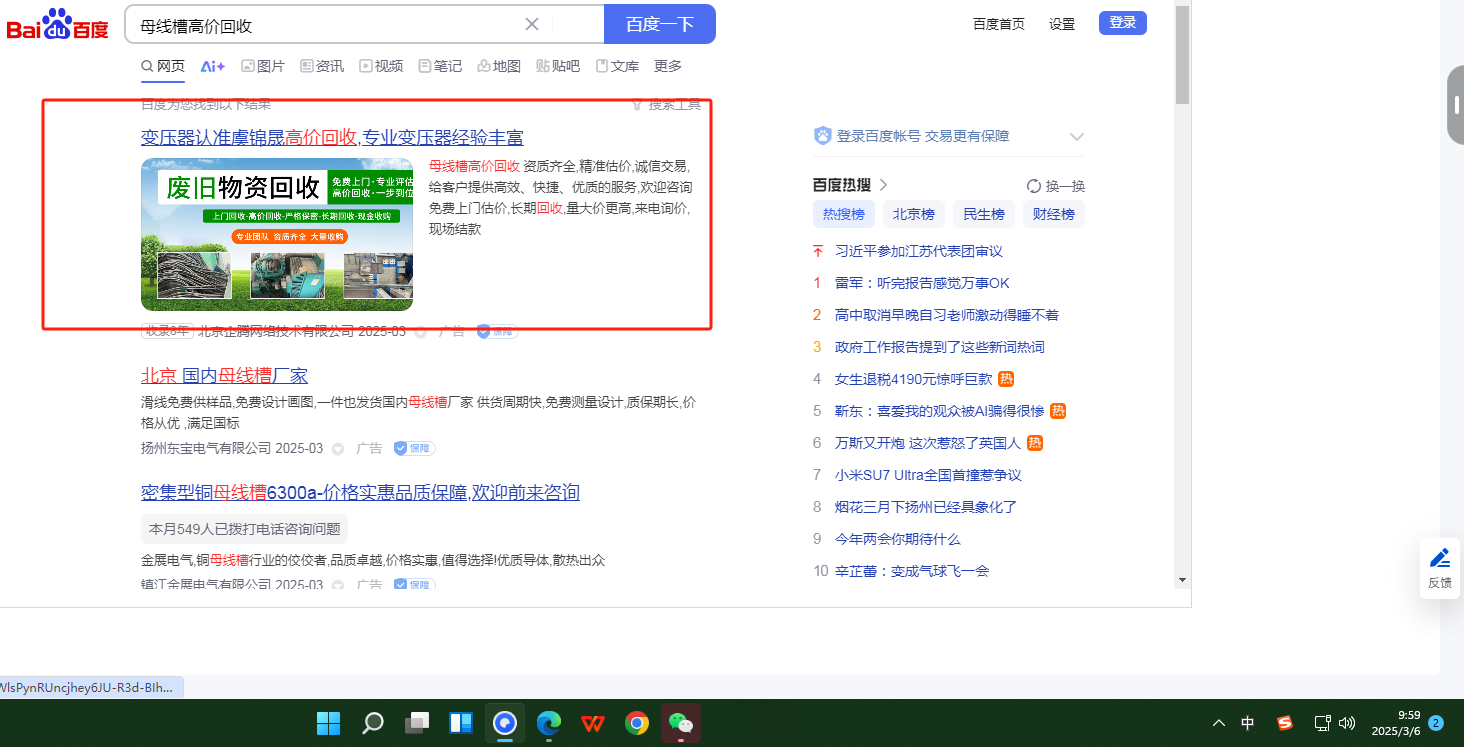The width and height of the screenshot is (1464, 747).
Task: Open WPS Office from the taskbar
Action: pos(593,723)
